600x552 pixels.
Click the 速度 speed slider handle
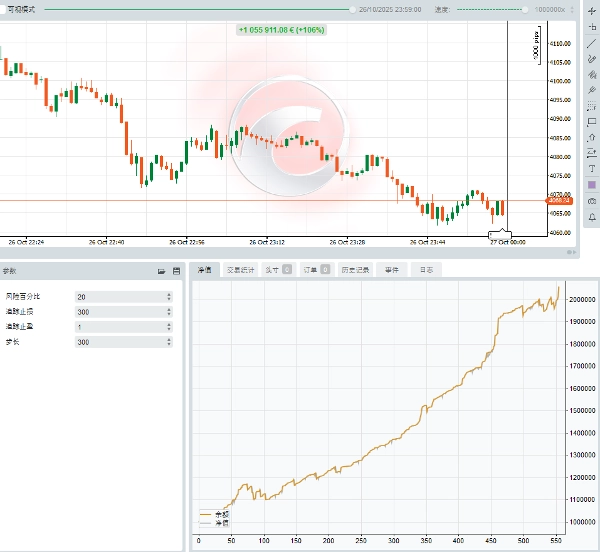click(x=525, y=10)
